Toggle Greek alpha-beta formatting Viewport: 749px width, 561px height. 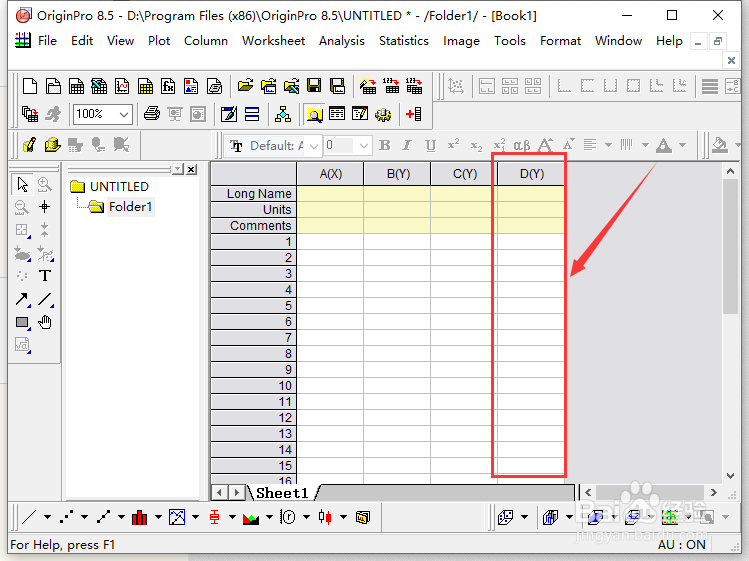(x=522, y=145)
